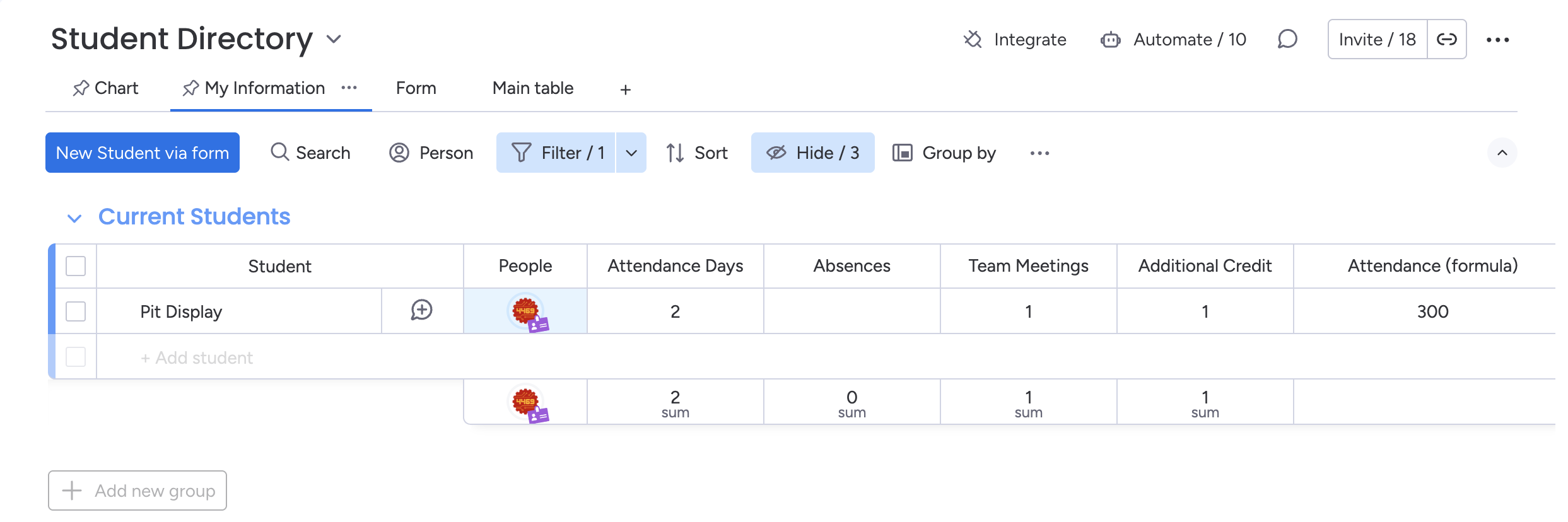Viewport: 1568px width, 522px height.
Task: Copy board link via chain icon
Action: [x=1446, y=40]
